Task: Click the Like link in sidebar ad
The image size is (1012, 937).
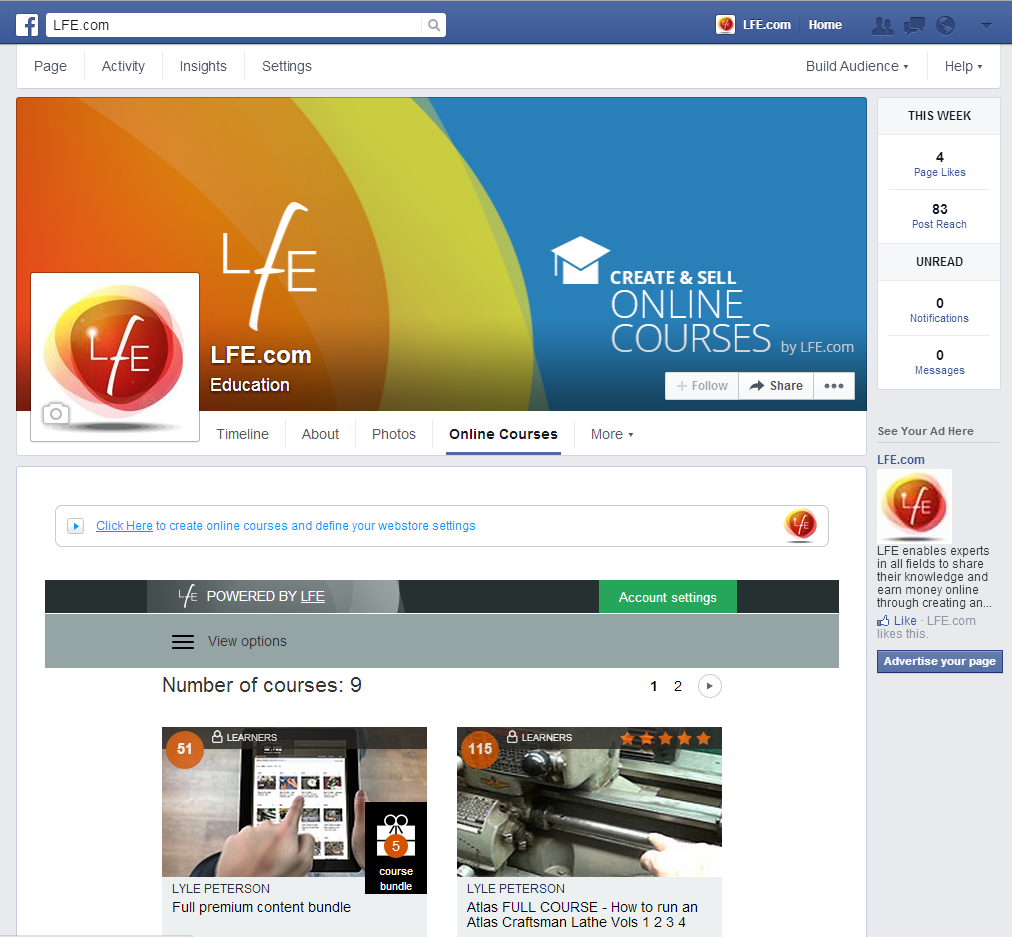Action: click(x=905, y=621)
